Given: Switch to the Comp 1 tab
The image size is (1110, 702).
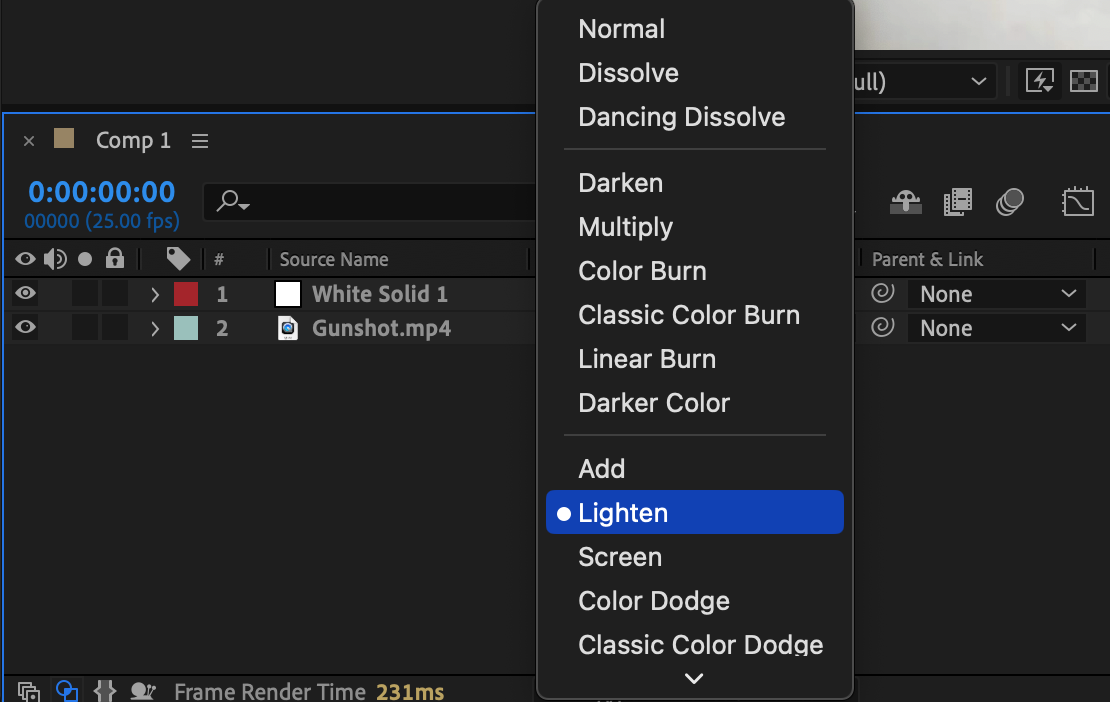Looking at the screenshot, I should pos(133,140).
